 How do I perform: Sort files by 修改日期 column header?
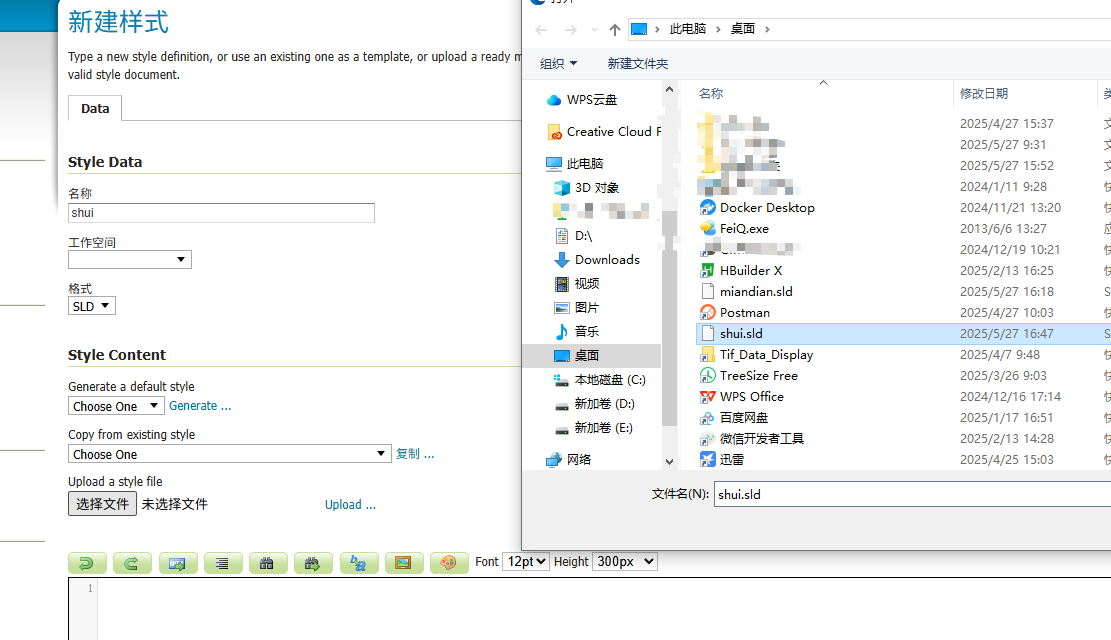tap(983, 94)
